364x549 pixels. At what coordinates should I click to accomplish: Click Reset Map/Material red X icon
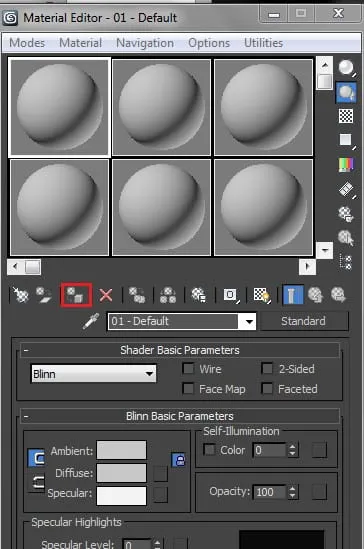[x=106, y=295]
